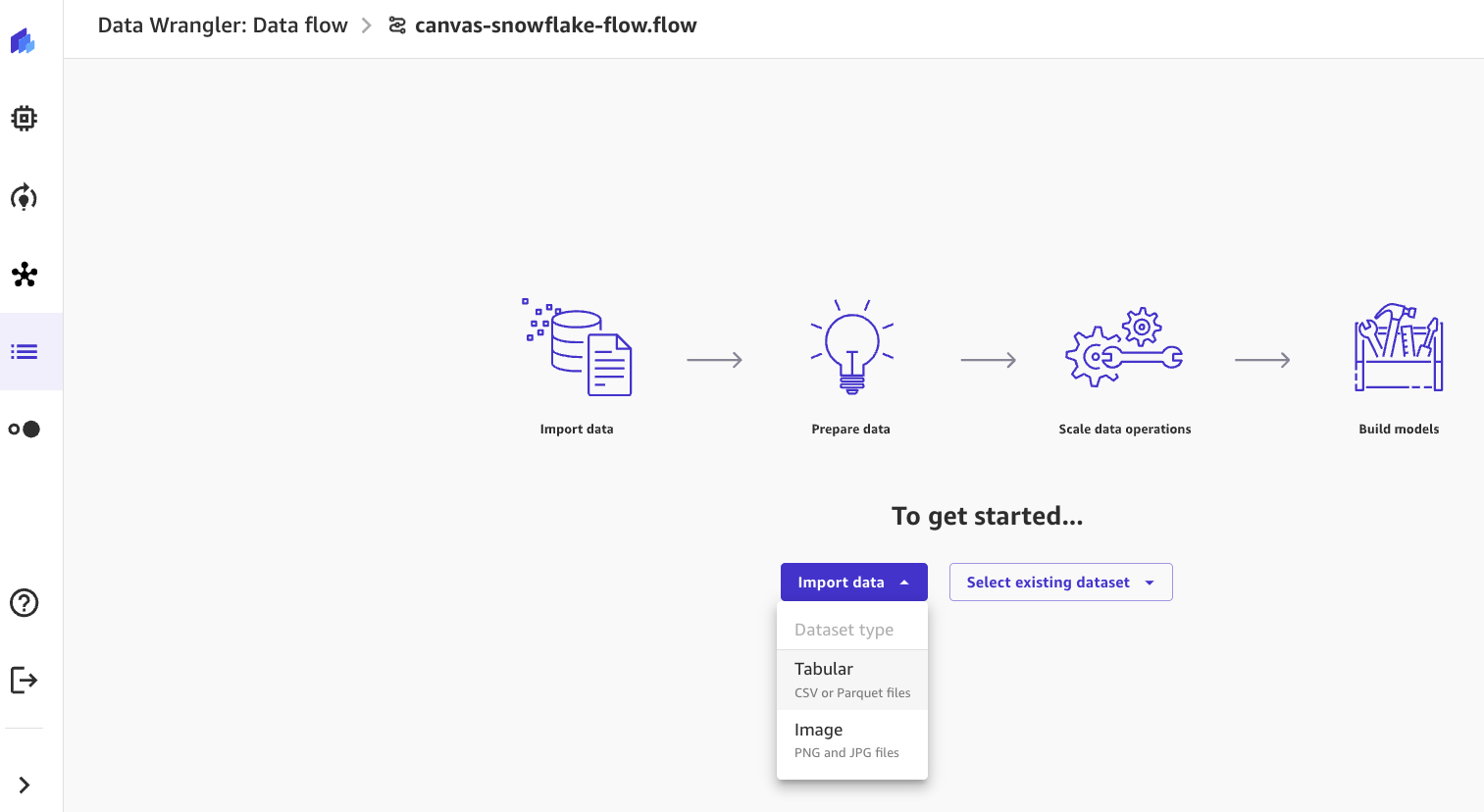Open the Help question mark icon
The height and width of the screenshot is (812, 1484).
tap(24, 603)
